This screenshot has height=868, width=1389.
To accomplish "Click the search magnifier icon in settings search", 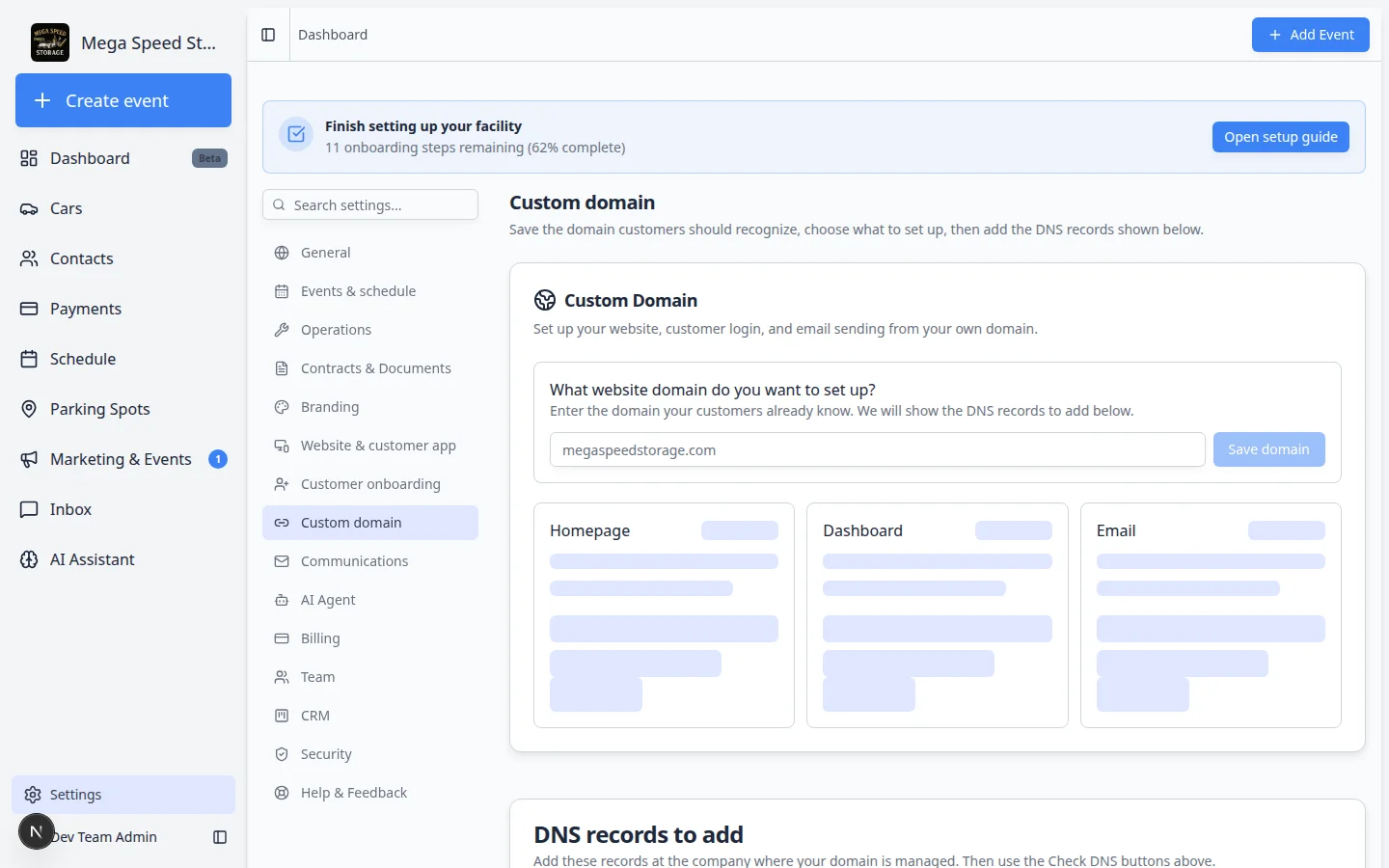I will 279,204.
